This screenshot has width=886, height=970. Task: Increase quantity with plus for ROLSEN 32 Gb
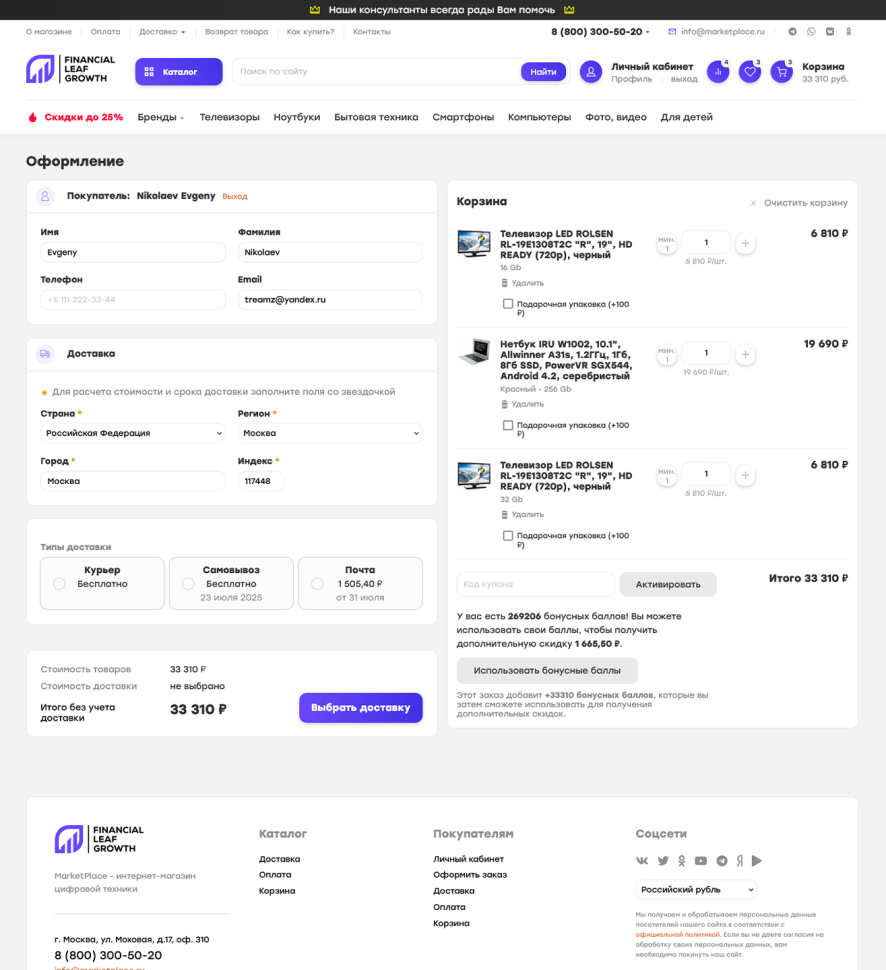point(745,475)
